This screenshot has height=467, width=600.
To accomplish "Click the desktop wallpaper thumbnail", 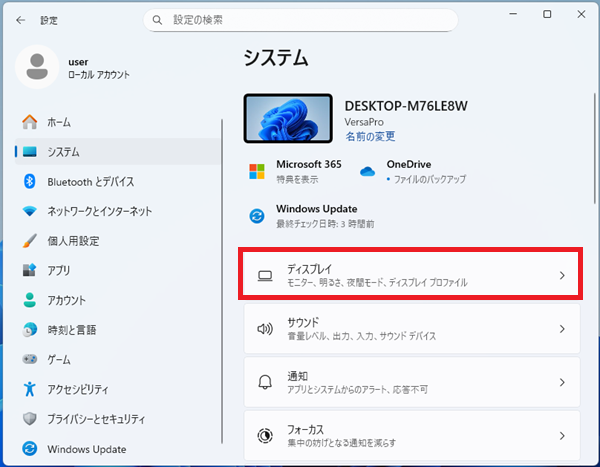I will click(x=288, y=118).
